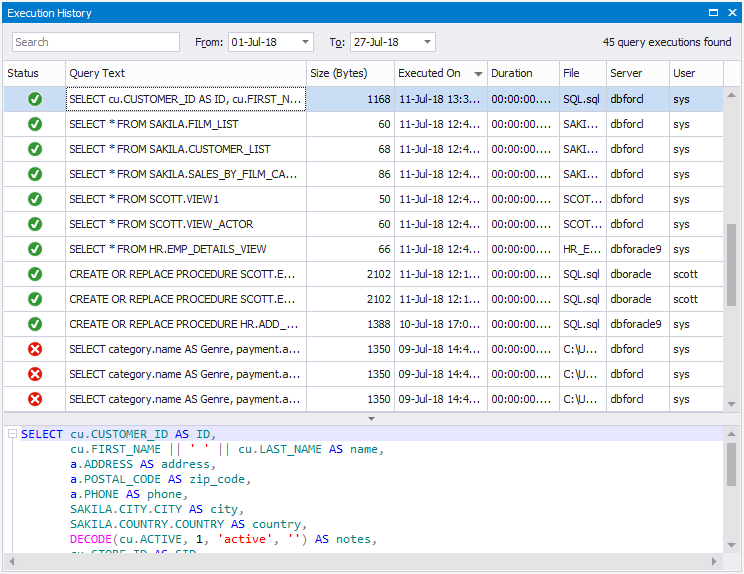Click the green check icon for SCOTT.VIEW_ACTOR query
This screenshot has width=744, height=574.
coord(35,224)
